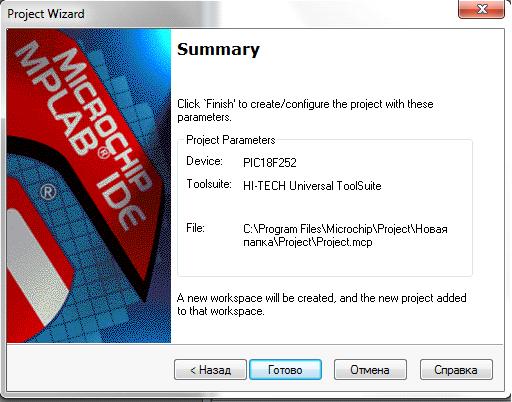Close the Project Wizard dialog
The image size is (512, 402).
point(482,9)
